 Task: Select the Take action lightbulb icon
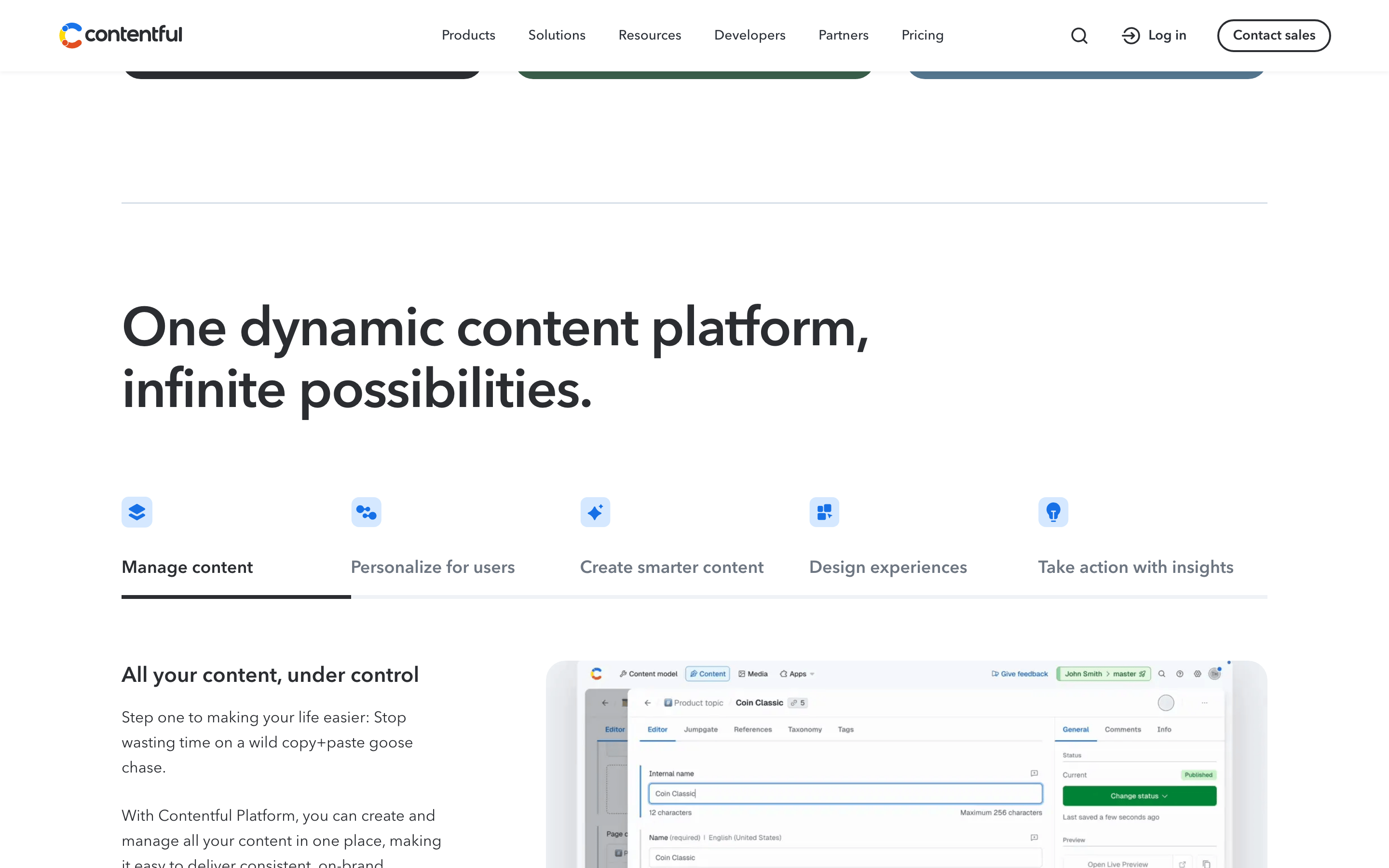tap(1053, 512)
